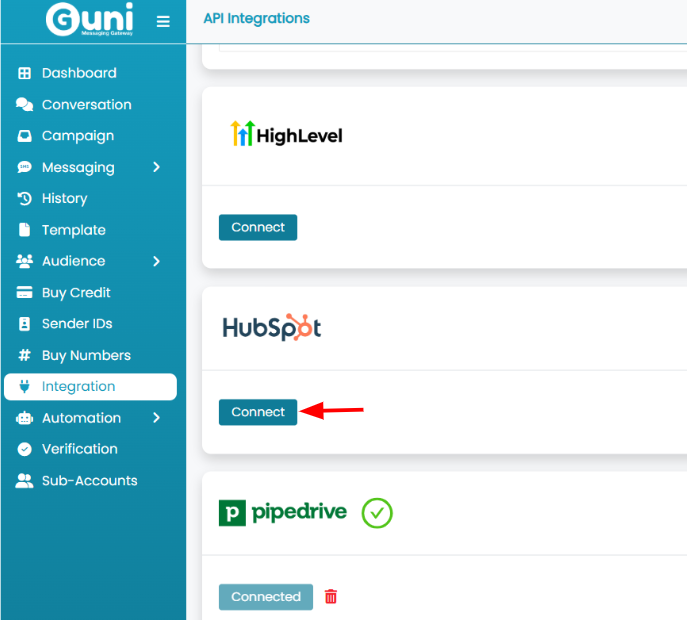Image resolution: width=687 pixels, height=620 pixels.
Task: Click the Pipedrive logo
Action: pos(283,512)
